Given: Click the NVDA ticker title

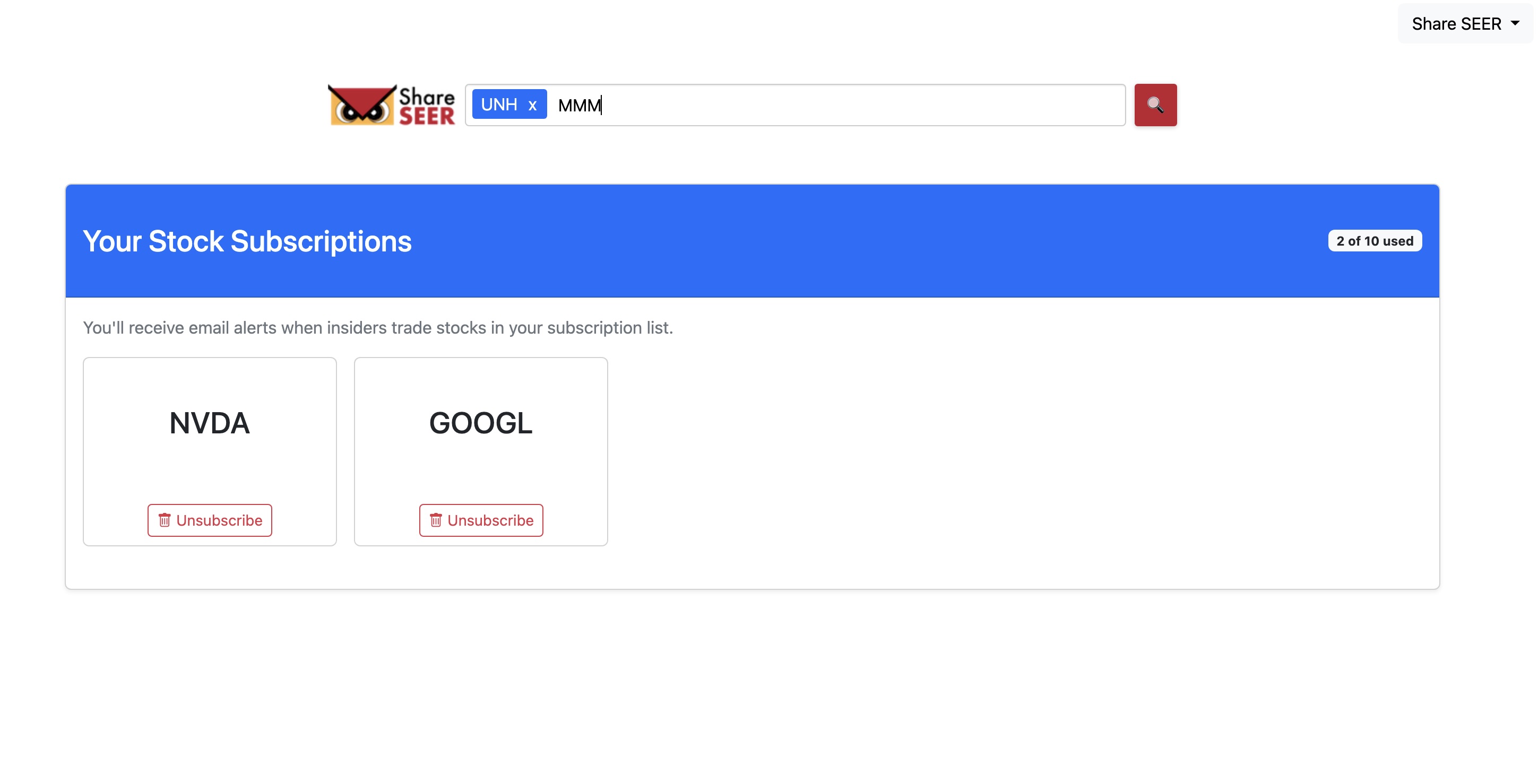Looking at the screenshot, I should tap(210, 423).
